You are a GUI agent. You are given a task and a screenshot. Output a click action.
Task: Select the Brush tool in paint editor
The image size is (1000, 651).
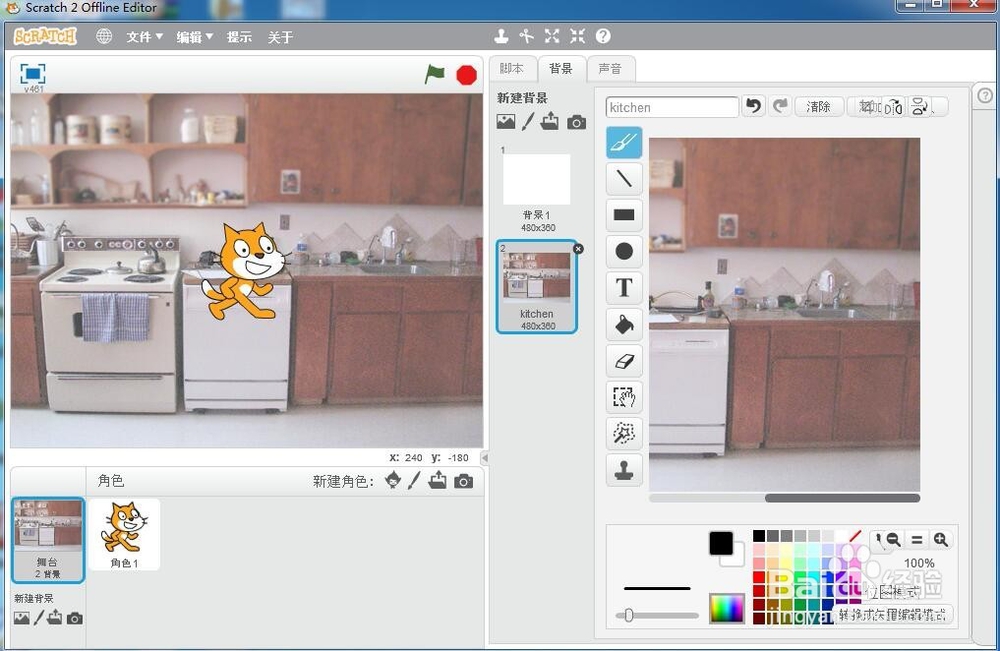tap(624, 143)
